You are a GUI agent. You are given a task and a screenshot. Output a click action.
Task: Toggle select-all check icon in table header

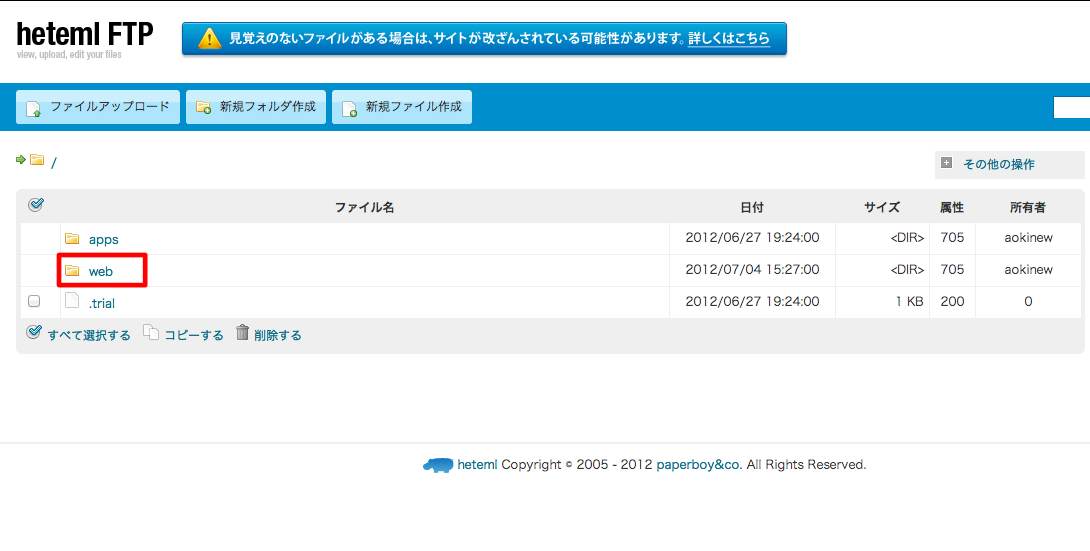[36, 205]
